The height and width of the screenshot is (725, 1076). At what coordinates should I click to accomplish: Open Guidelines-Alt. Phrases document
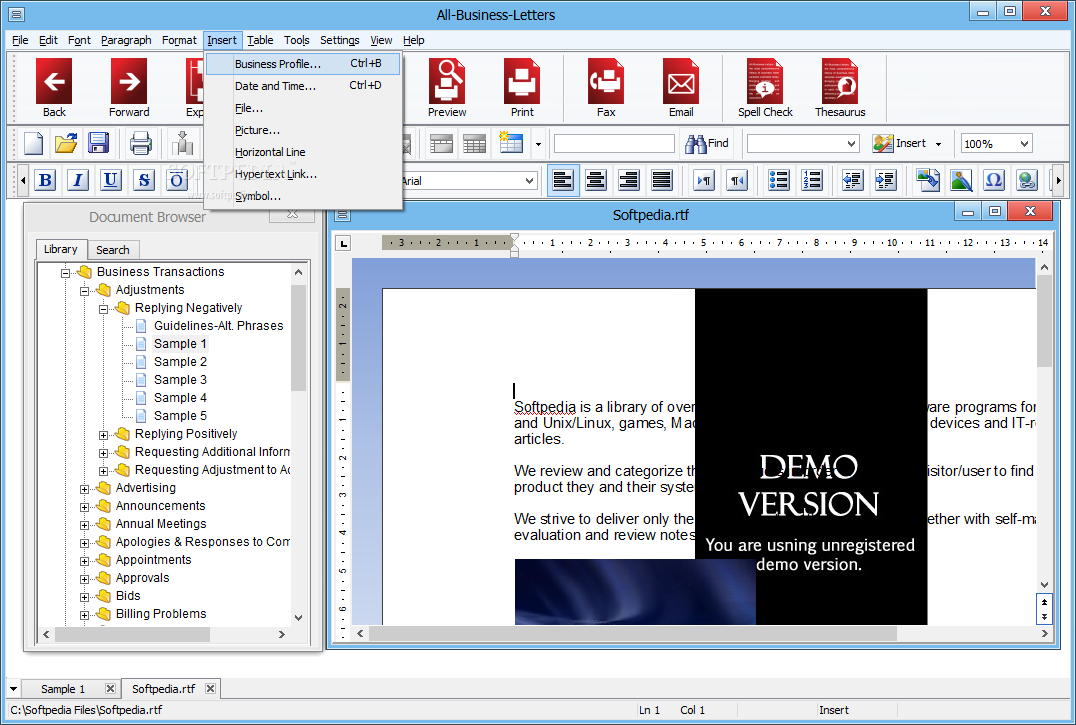(x=218, y=326)
